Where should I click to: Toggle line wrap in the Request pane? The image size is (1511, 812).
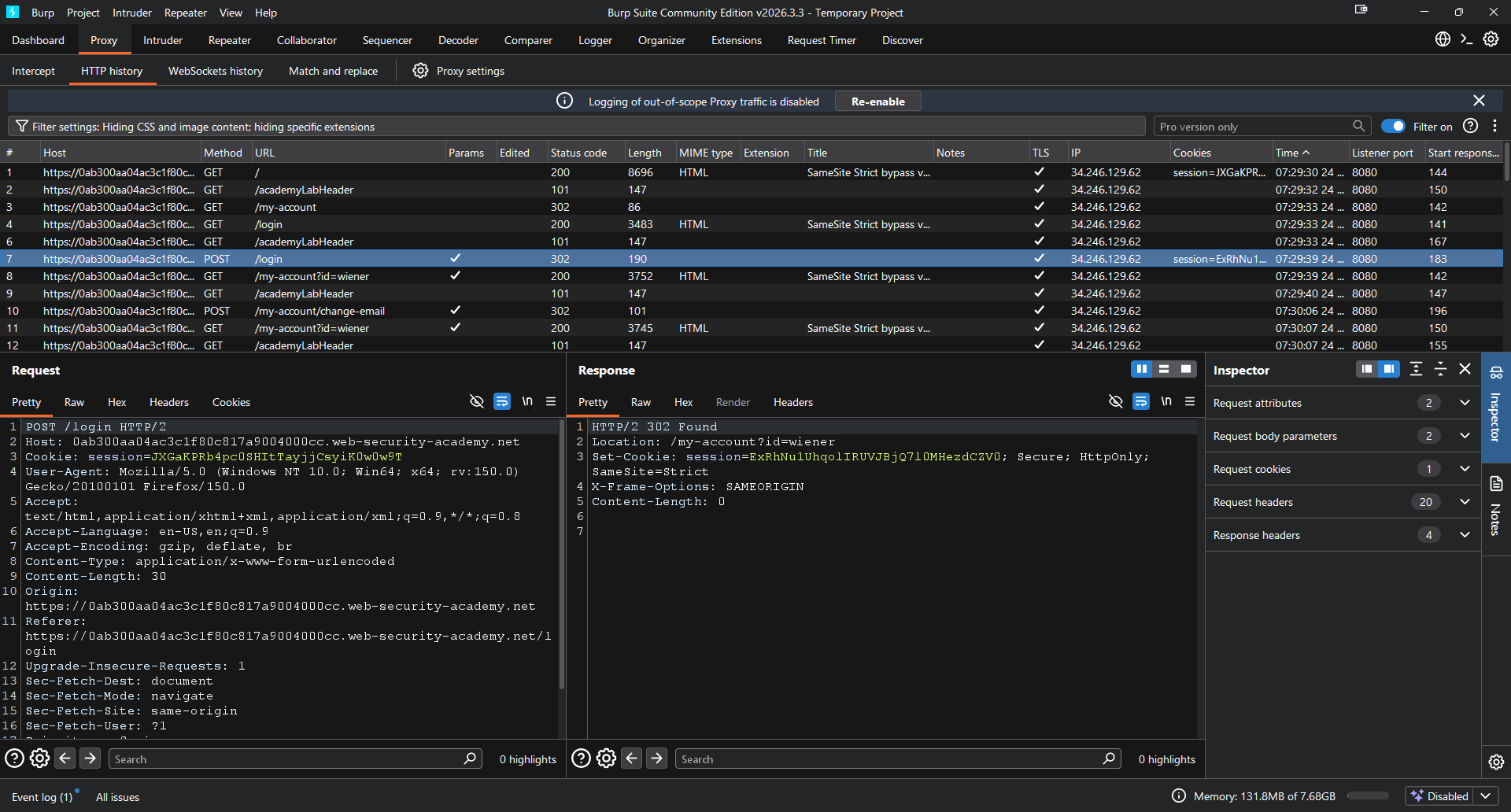coord(502,401)
